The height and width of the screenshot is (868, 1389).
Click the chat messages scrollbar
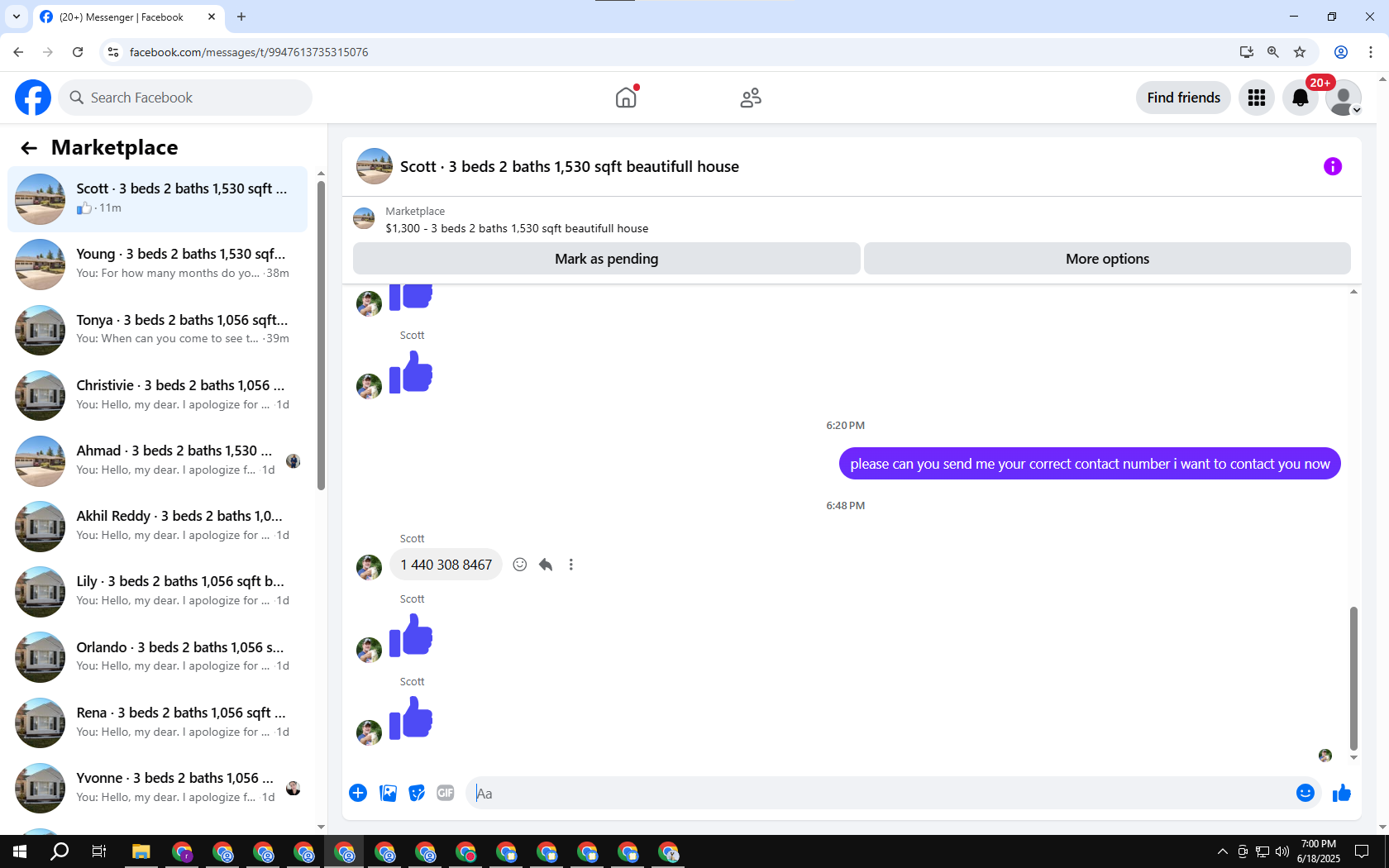pos(1353,678)
